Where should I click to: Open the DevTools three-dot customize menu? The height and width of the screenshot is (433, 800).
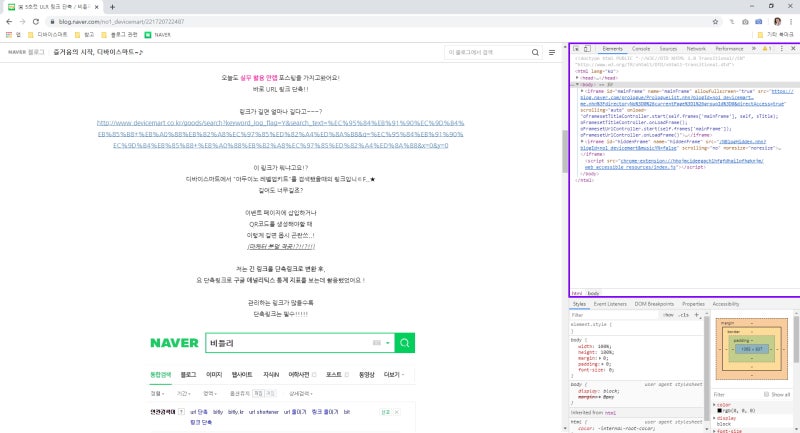pyautogui.click(x=782, y=48)
